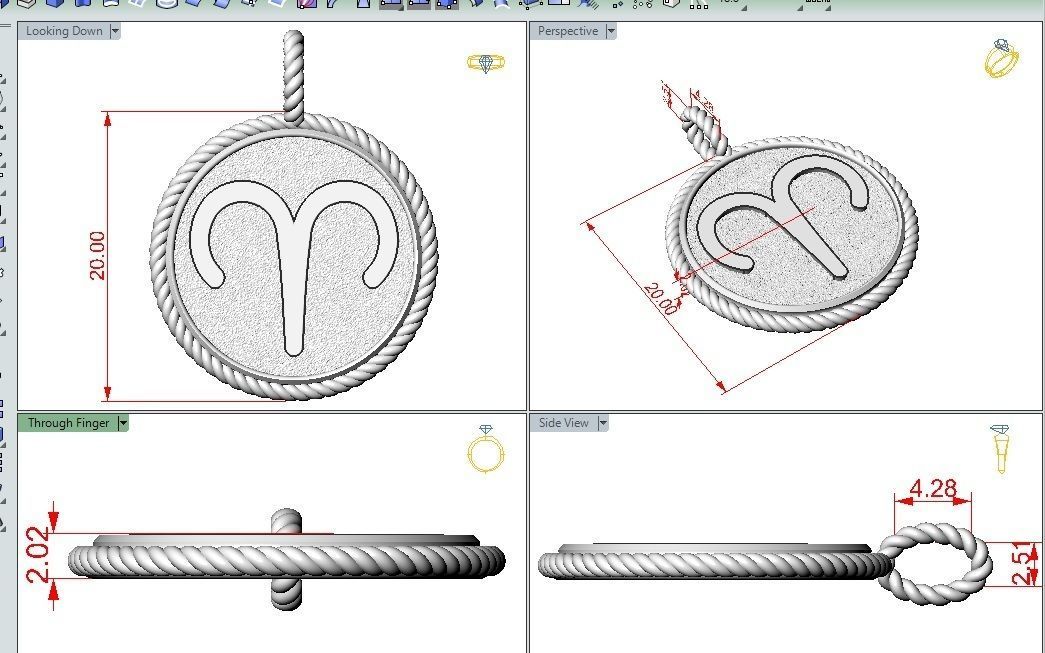Click the top-down ring icon in Looking Down

click(x=486, y=63)
